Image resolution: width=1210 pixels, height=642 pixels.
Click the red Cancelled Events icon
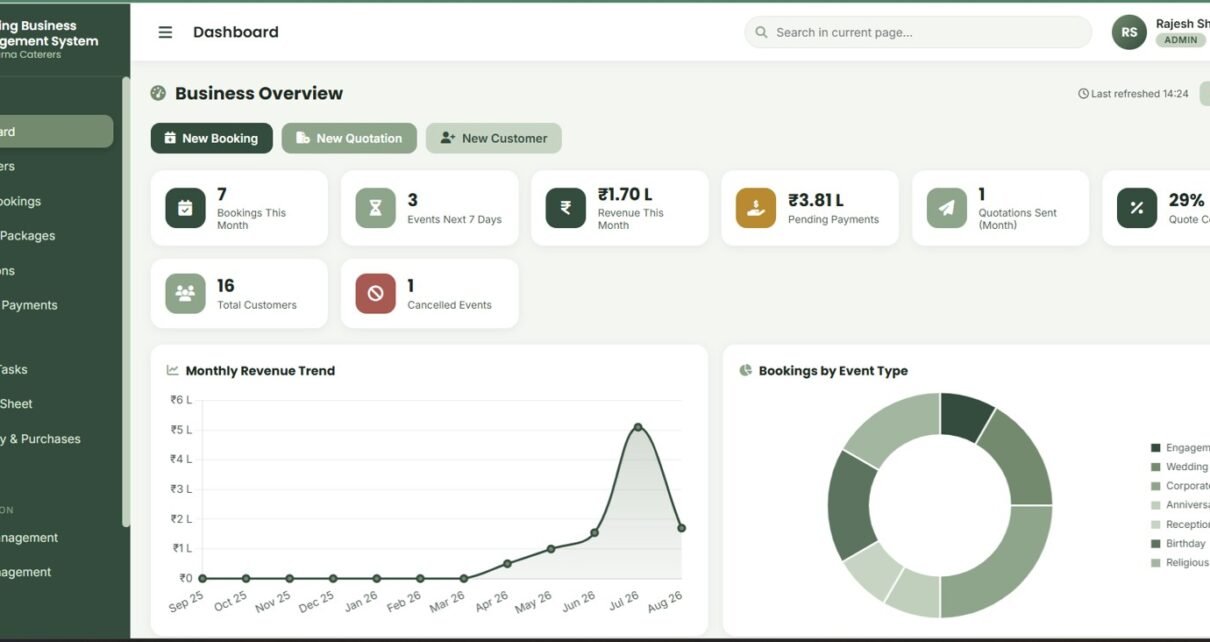[375, 293]
